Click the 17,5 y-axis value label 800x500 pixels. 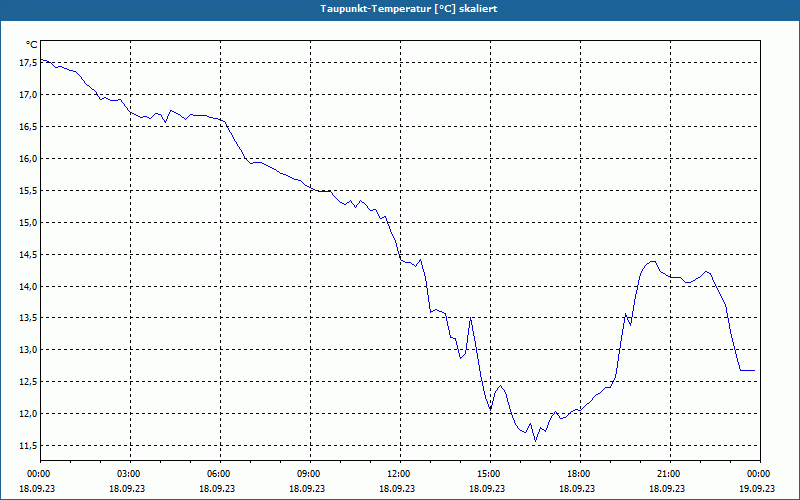point(29,63)
